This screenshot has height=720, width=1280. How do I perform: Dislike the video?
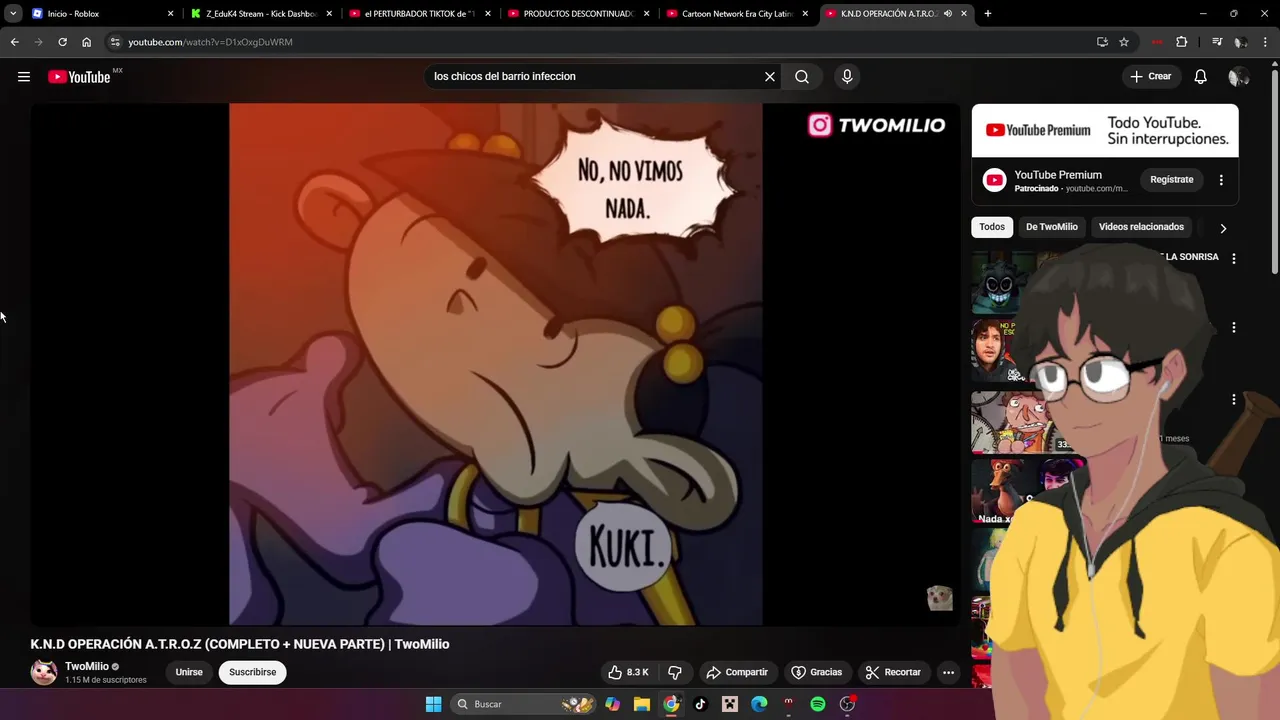[x=675, y=672]
